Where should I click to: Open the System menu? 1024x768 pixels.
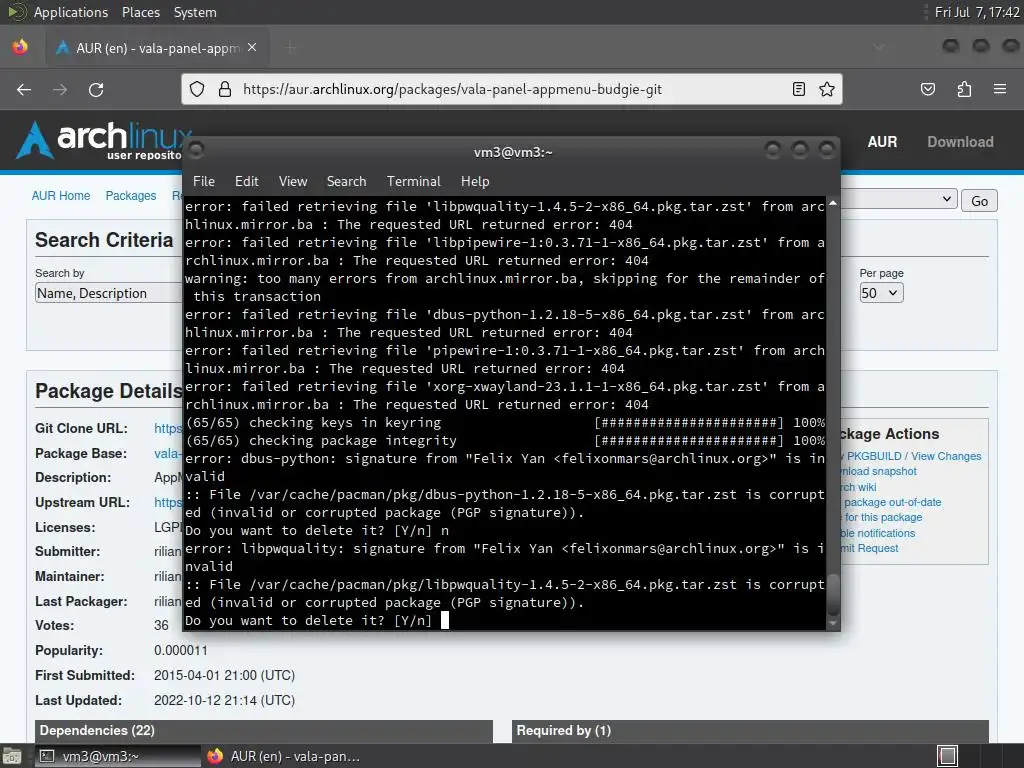tap(195, 12)
